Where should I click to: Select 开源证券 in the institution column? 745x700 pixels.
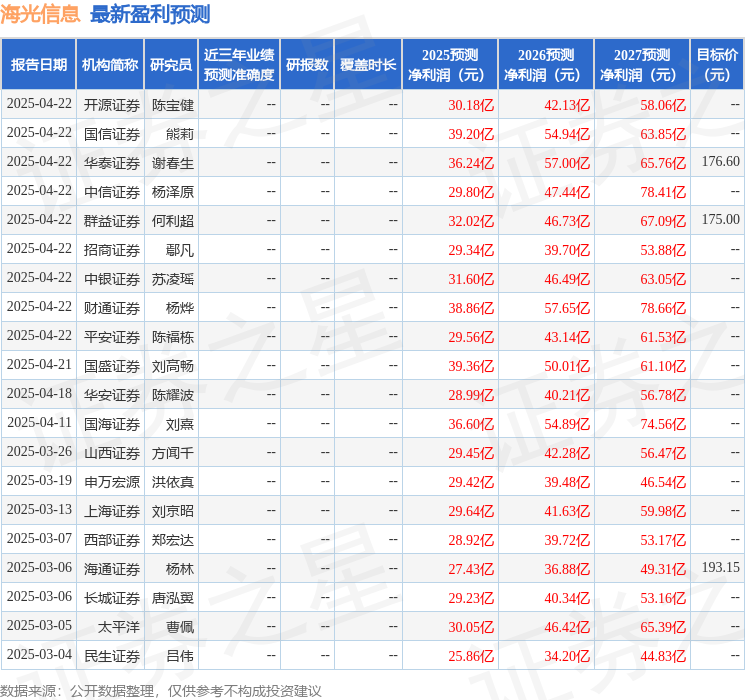pos(112,105)
